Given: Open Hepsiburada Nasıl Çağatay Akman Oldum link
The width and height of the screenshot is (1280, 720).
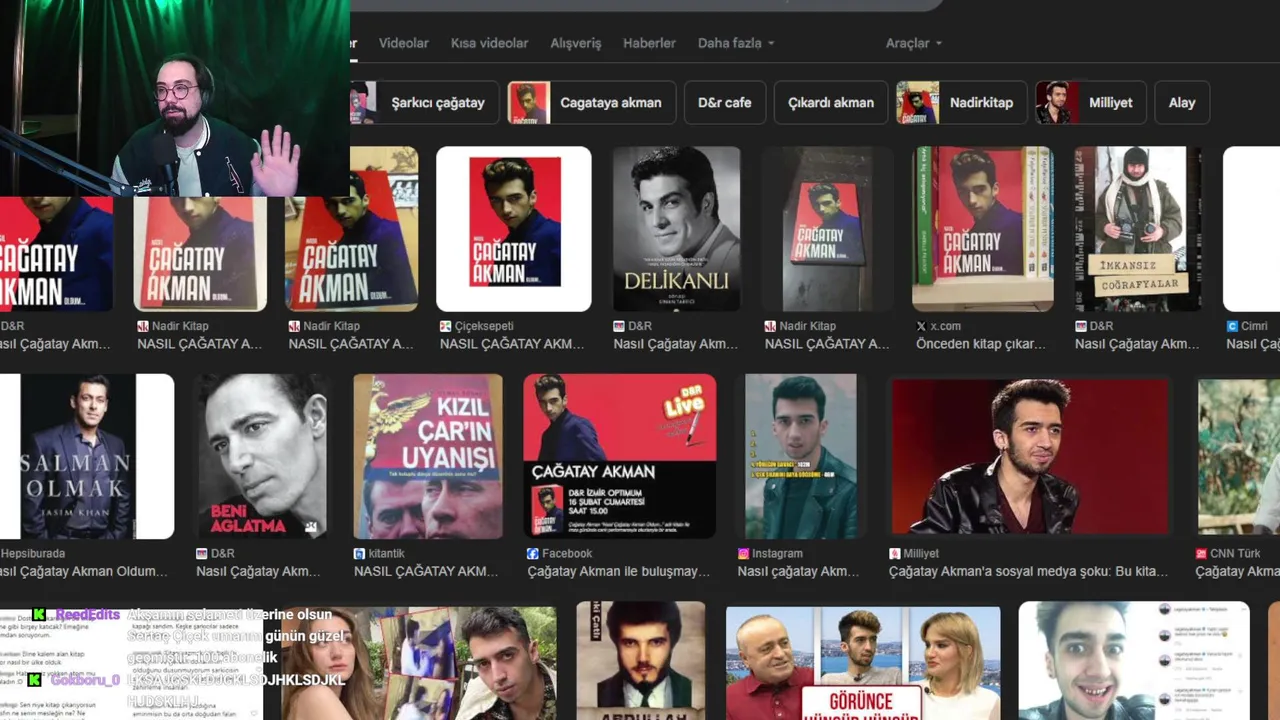Looking at the screenshot, I should 84,571.
